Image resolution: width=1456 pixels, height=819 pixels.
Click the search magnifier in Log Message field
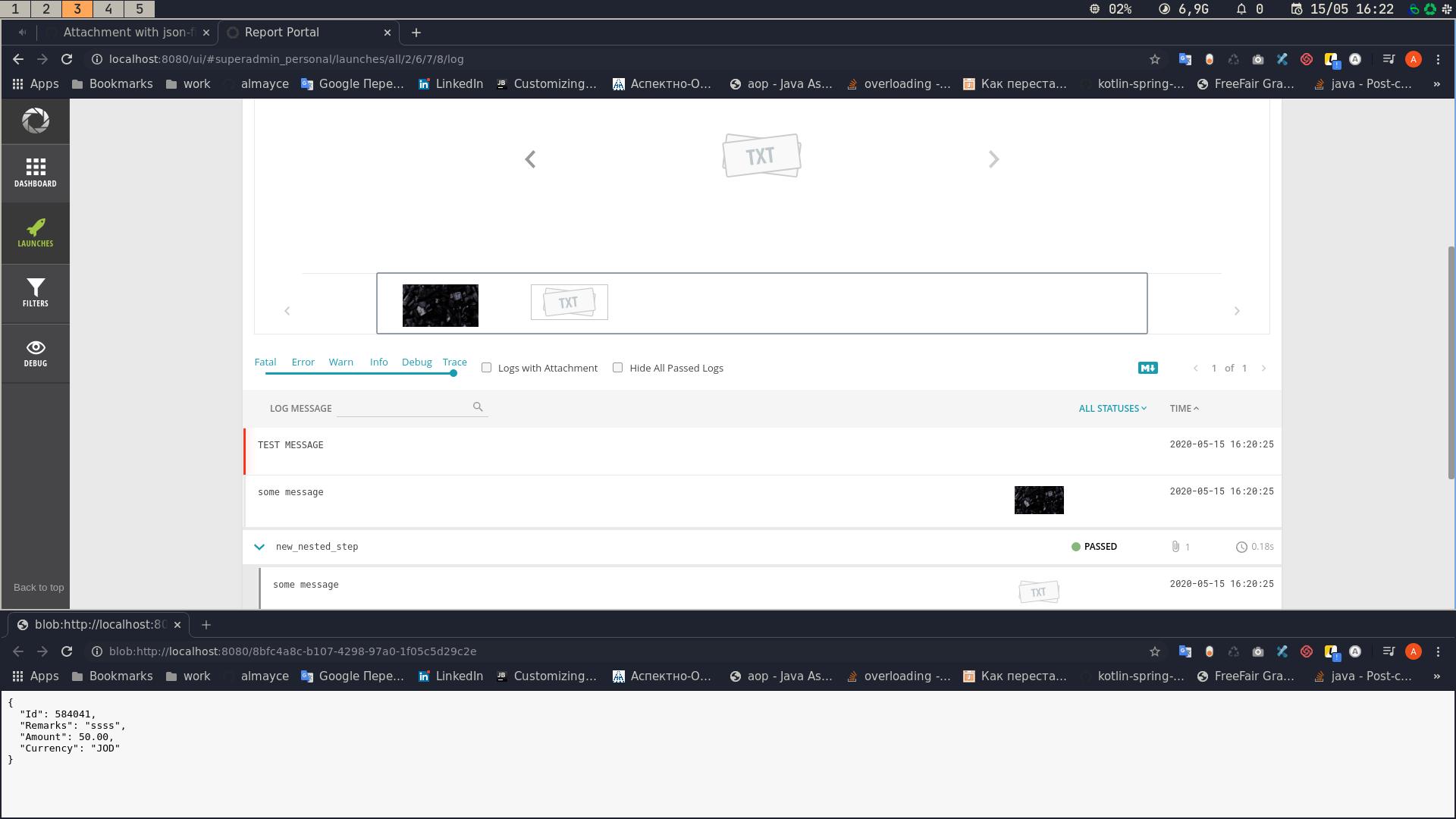coord(478,407)
